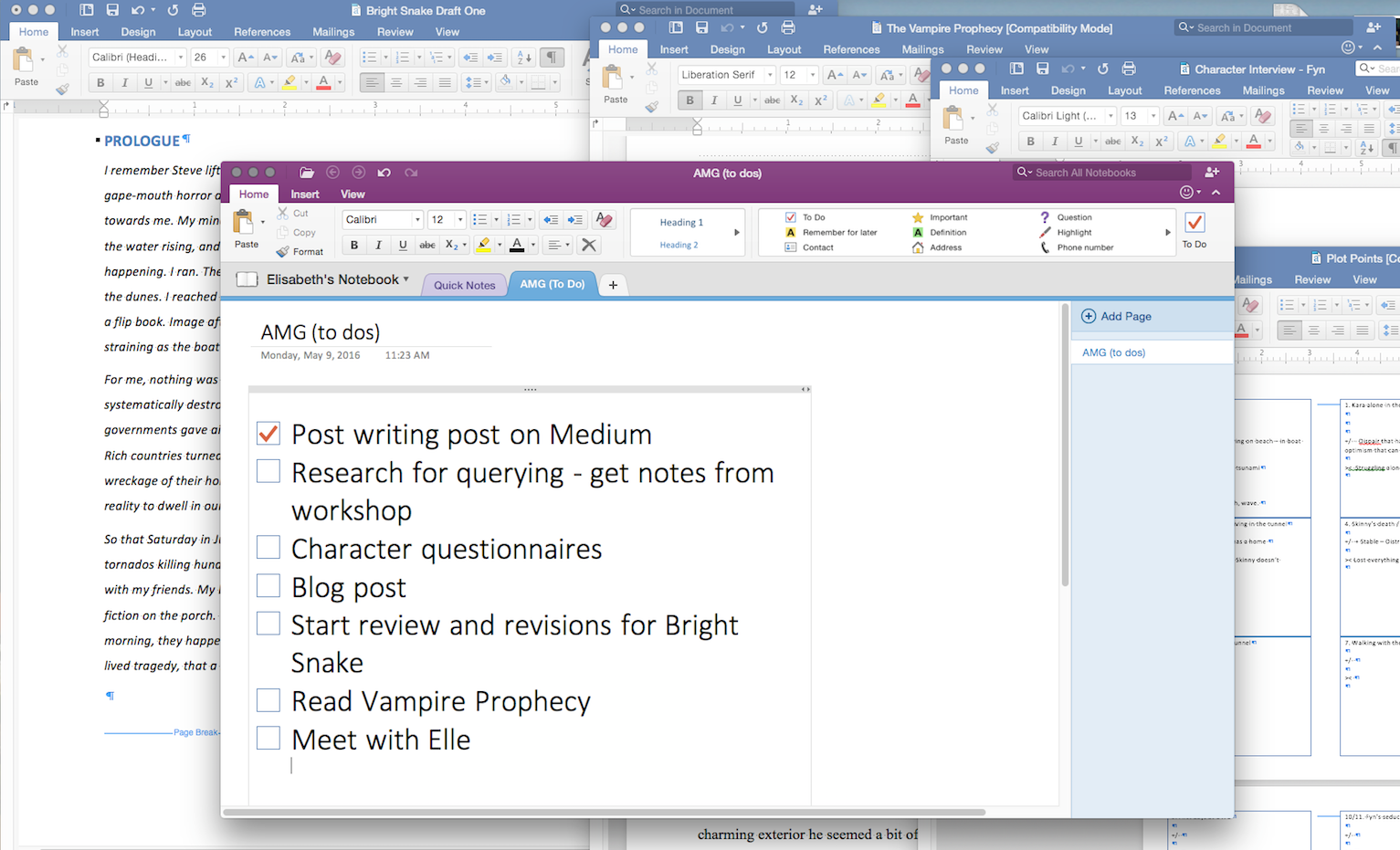Check Read Vampire Prophecy item
This screenshot has width=1400, height=850.
(x=268, y=699)
